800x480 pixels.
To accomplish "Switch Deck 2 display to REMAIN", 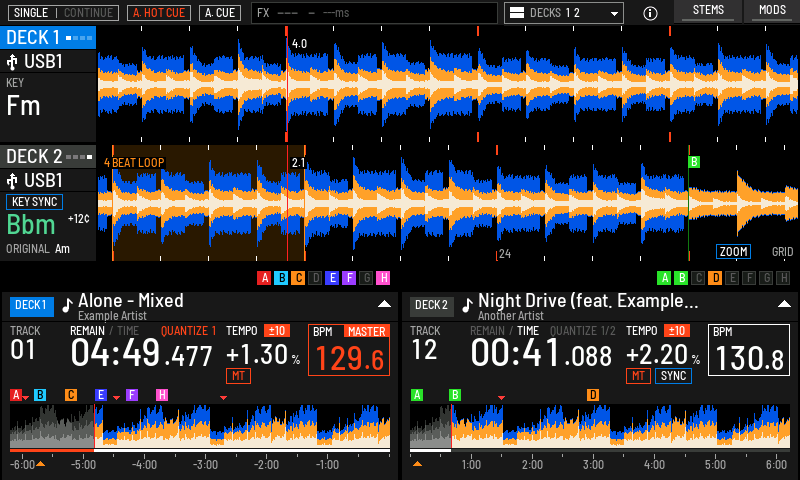I will [487, 331].
